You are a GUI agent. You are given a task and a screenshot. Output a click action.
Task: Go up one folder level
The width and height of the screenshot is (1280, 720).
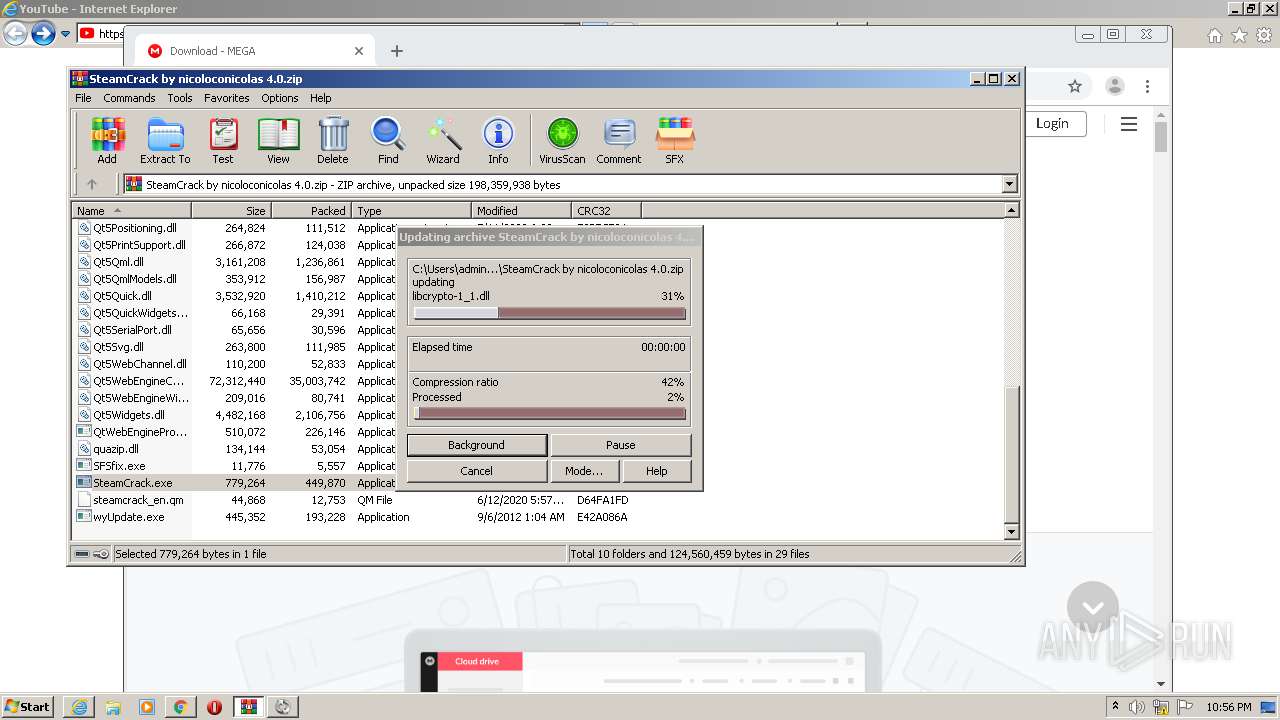(92, 184)
